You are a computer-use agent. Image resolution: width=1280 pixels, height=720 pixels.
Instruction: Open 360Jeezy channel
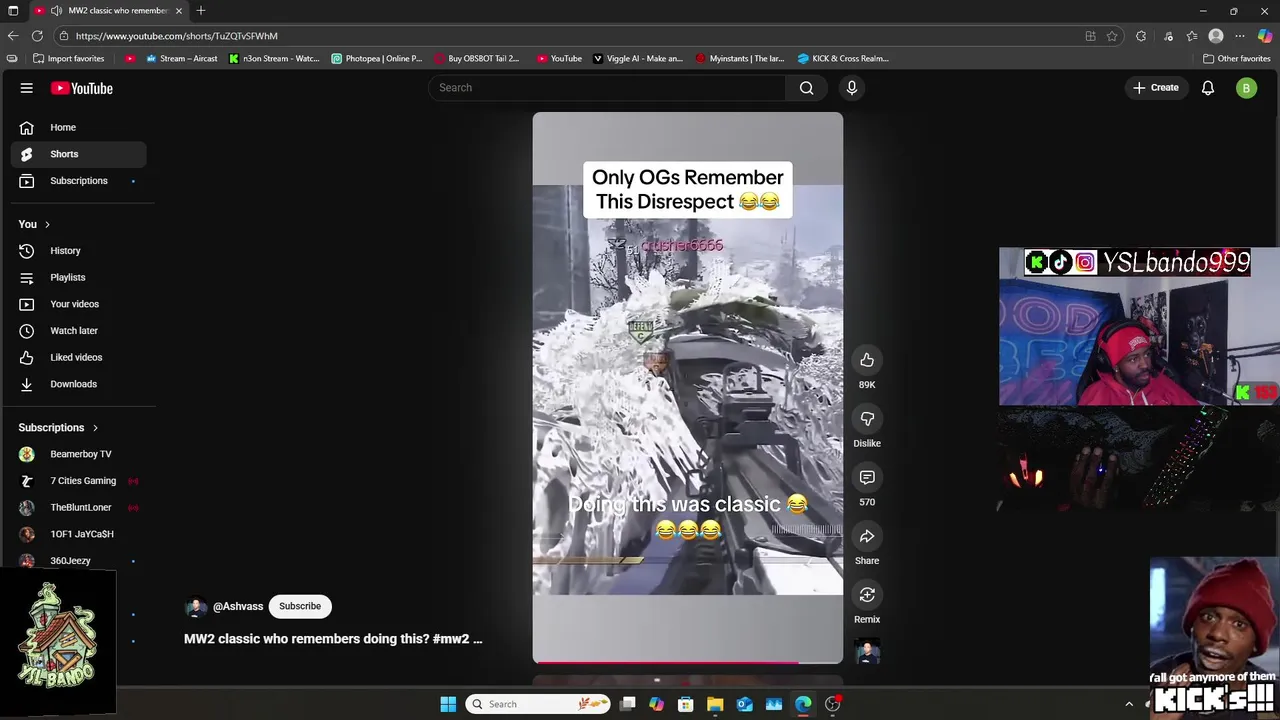pyautogui.click(x=78, y=561)
